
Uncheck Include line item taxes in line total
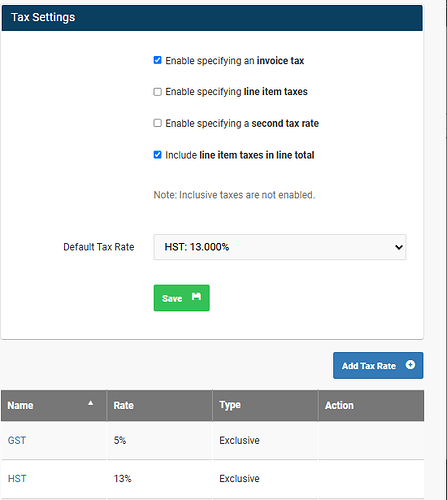pos(157,155)
